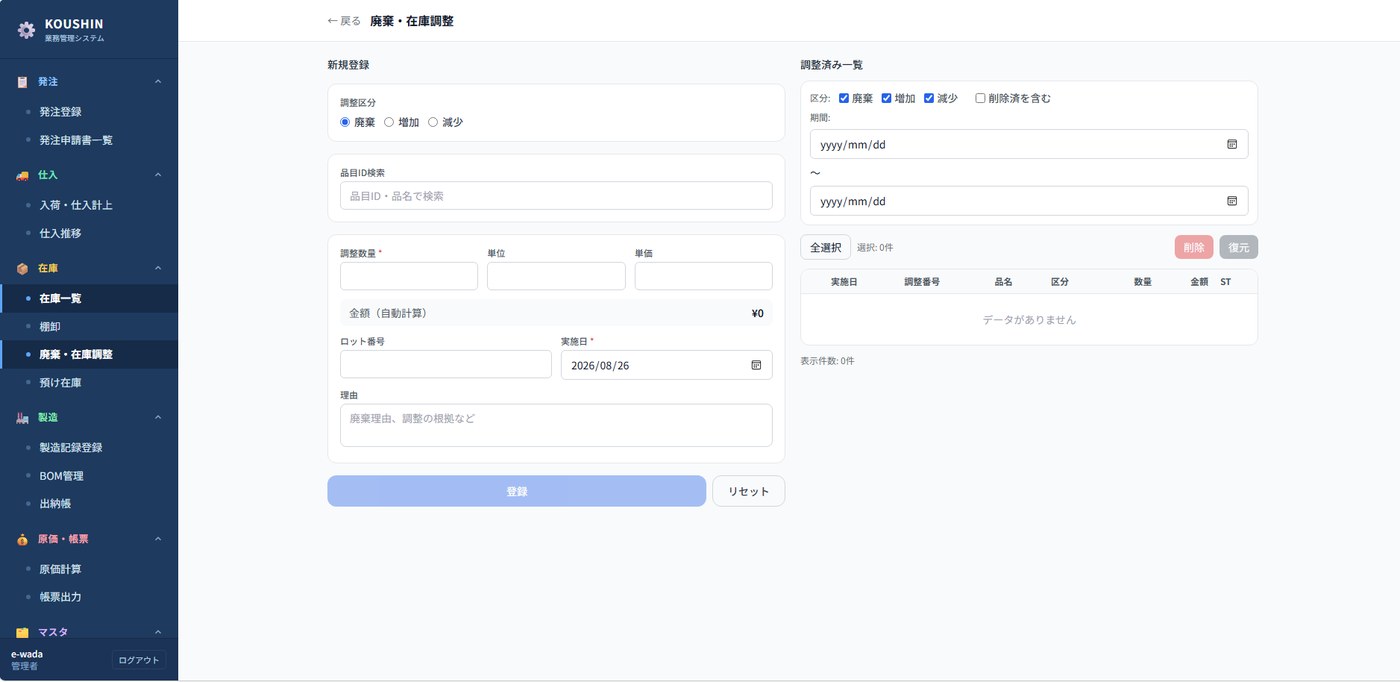Collapse the 発注 section chevron
The height and width of the screenshot is (682, 1400).
coord(158,82)
